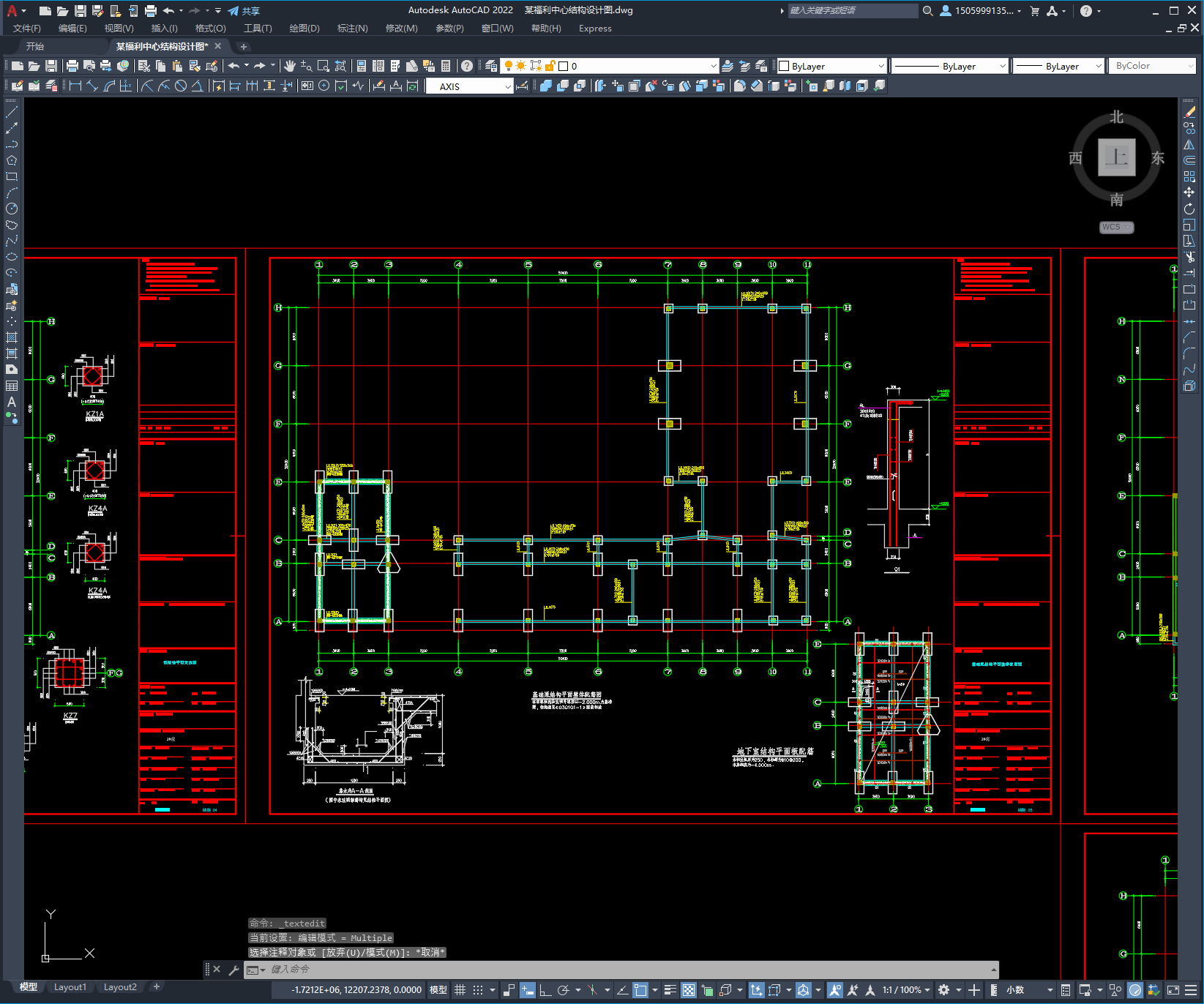1204x1004 pixels.
Task: Toggle polar tracking in status bar
Action: pos(563,989)
